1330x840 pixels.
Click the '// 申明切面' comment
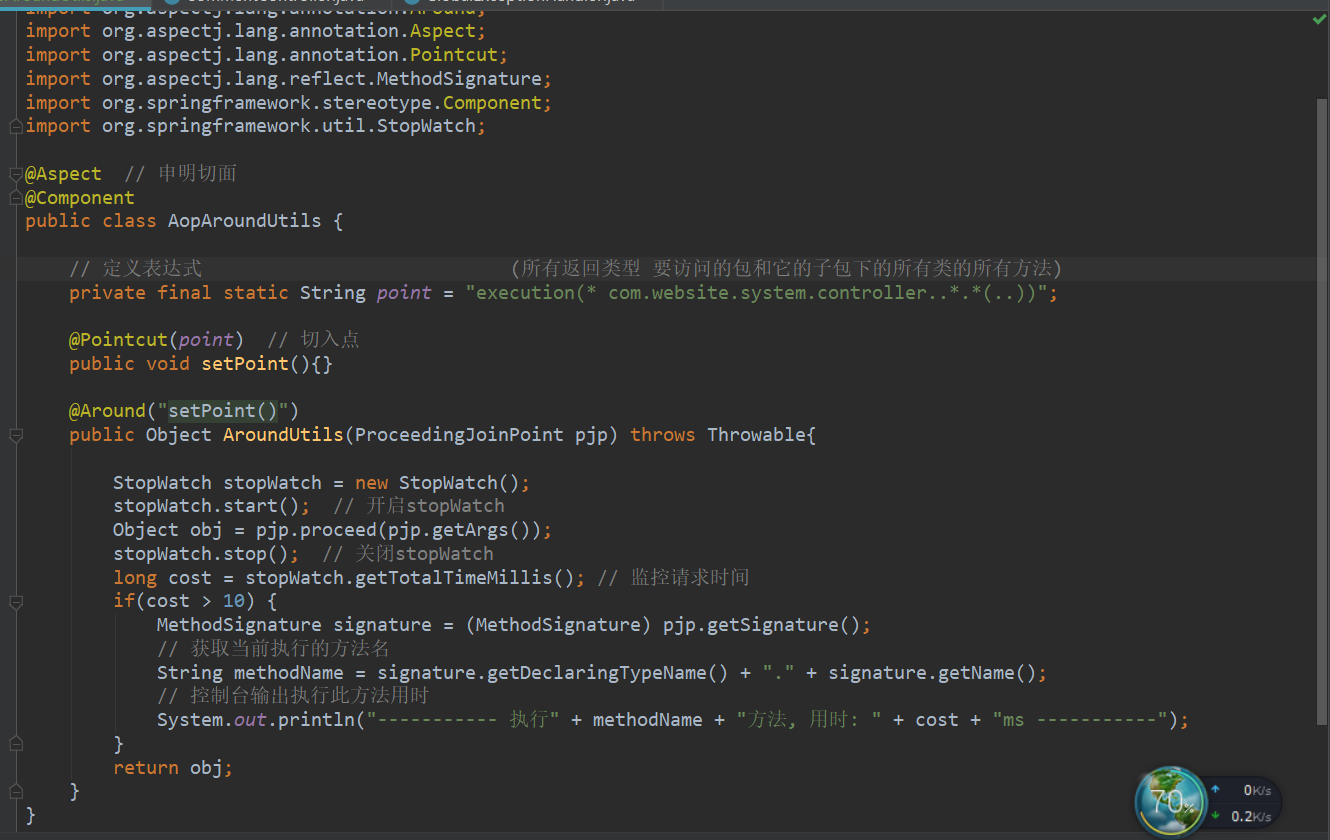181,174
